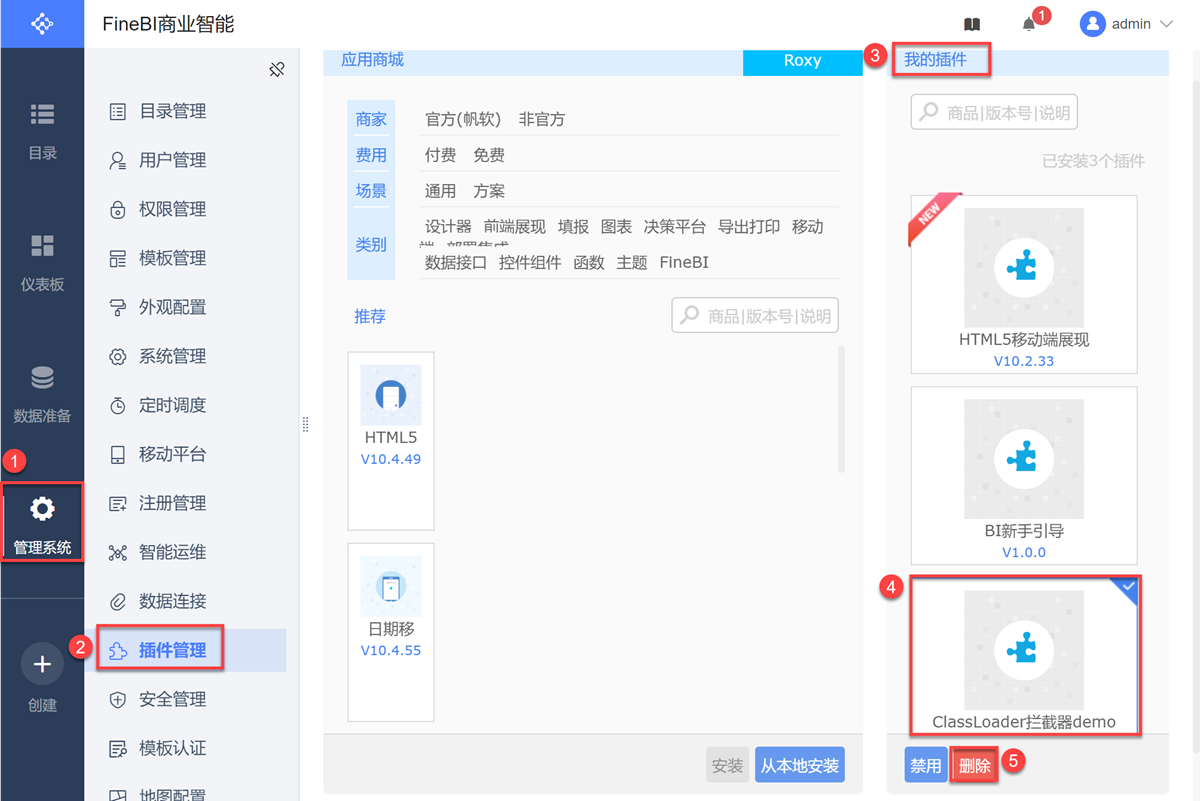Click the 权限管理 lock icon
This screenshot has height=801, width=1200.
(x=118, y=209)
